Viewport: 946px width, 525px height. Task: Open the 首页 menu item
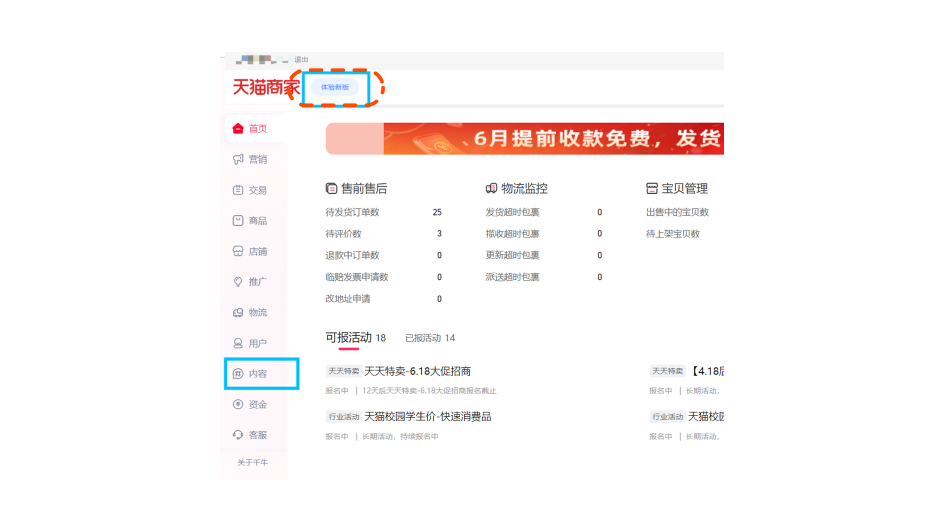tap(256, 129)
